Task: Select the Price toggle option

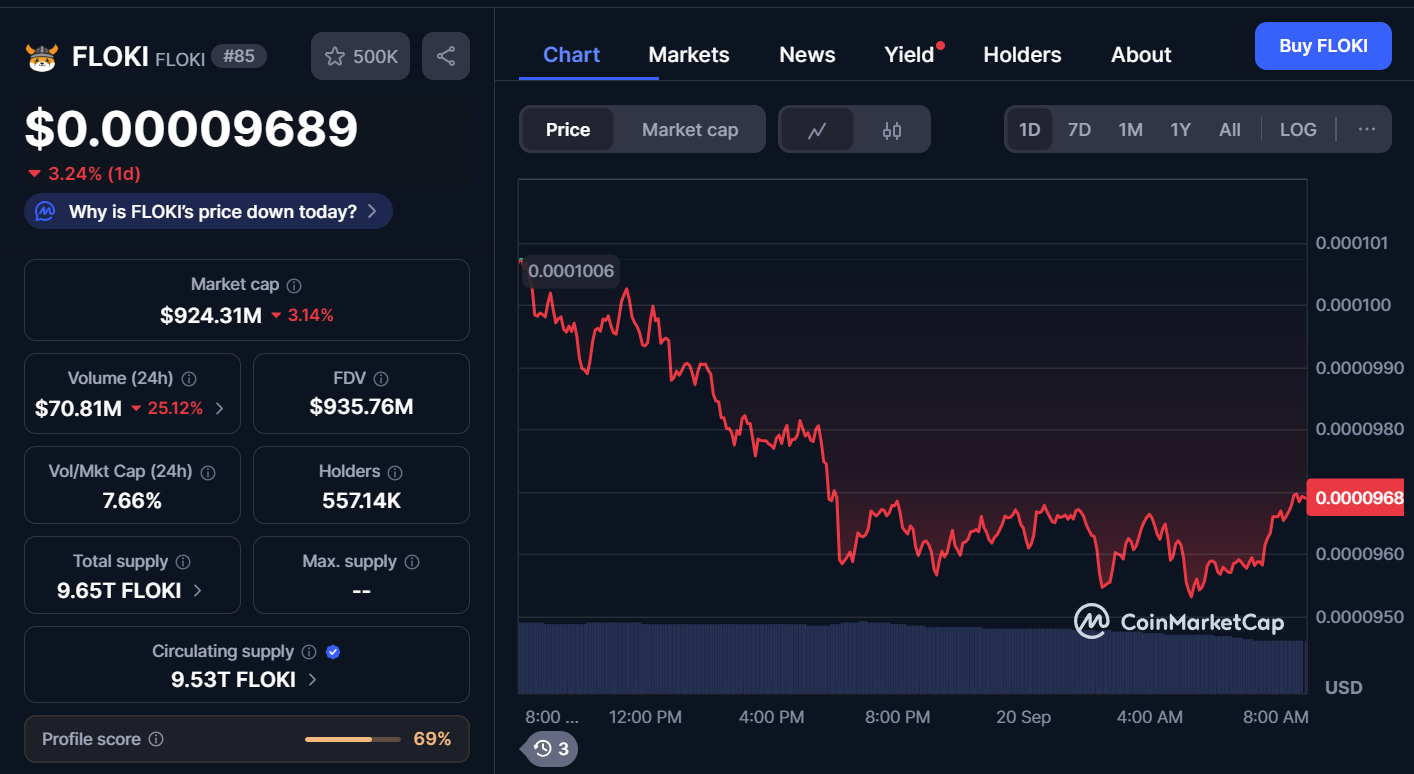Action: (568, 130)
